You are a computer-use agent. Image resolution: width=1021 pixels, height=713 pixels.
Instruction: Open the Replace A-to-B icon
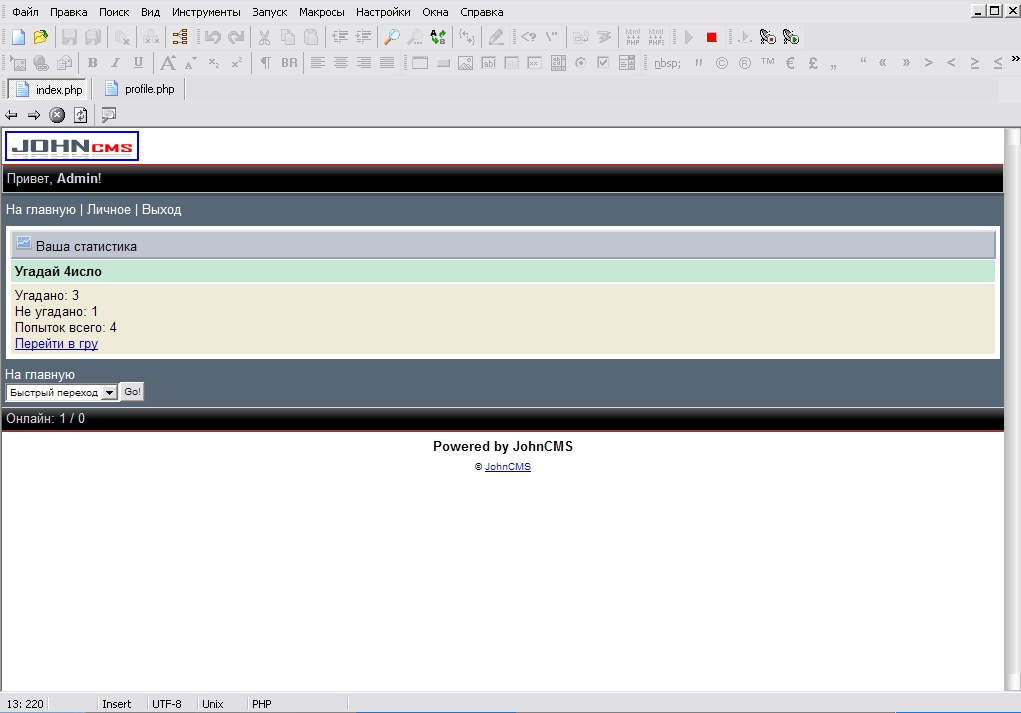pyautogui.click(x=438, y=37)
